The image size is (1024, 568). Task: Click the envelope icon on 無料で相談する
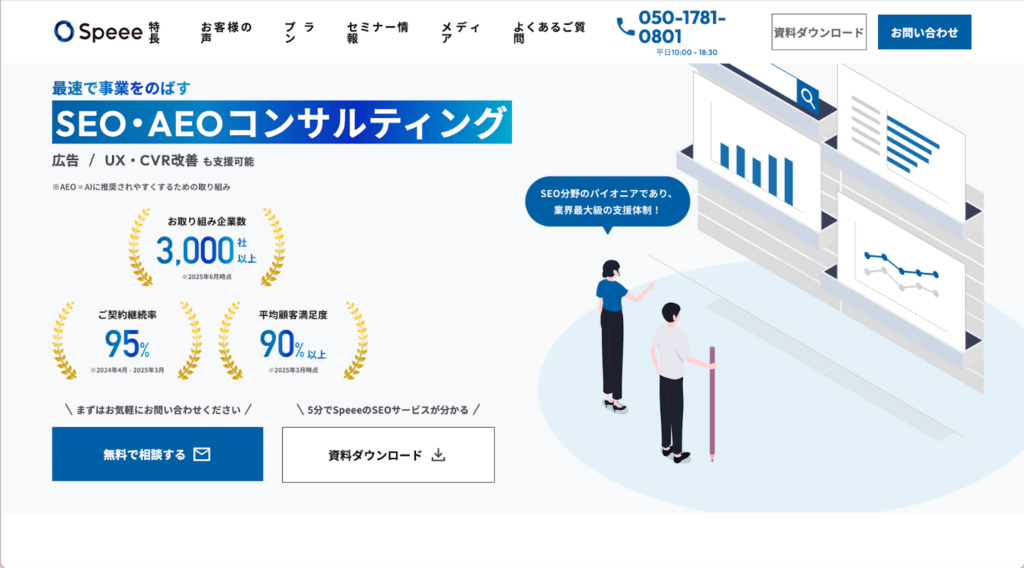coord(202,454)
